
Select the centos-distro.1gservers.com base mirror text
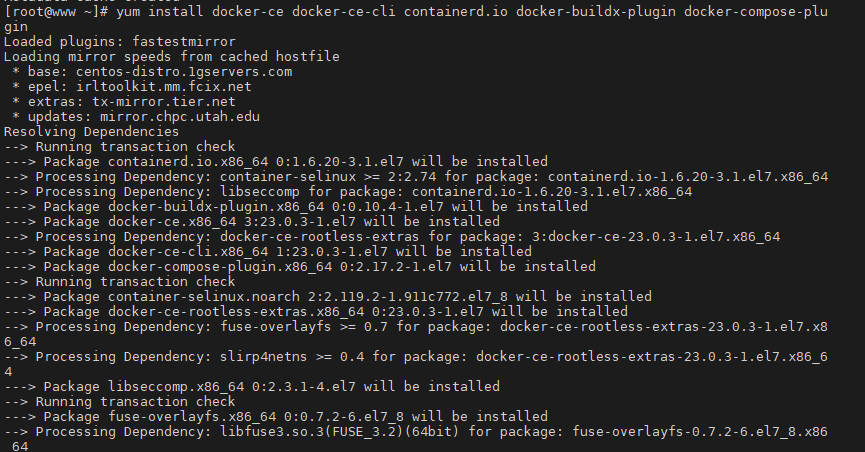click(x=185, y=71)
